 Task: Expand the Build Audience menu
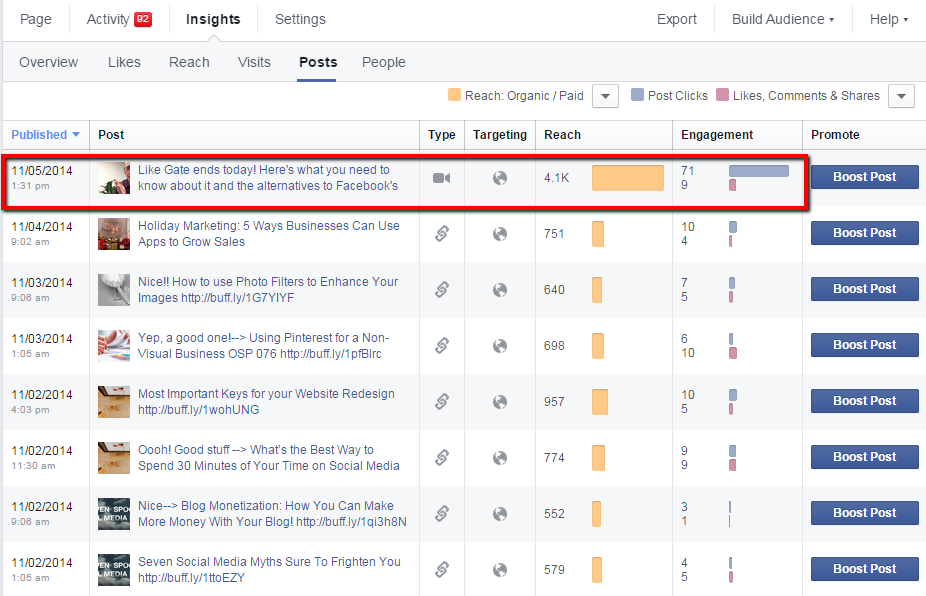(783, 19)
